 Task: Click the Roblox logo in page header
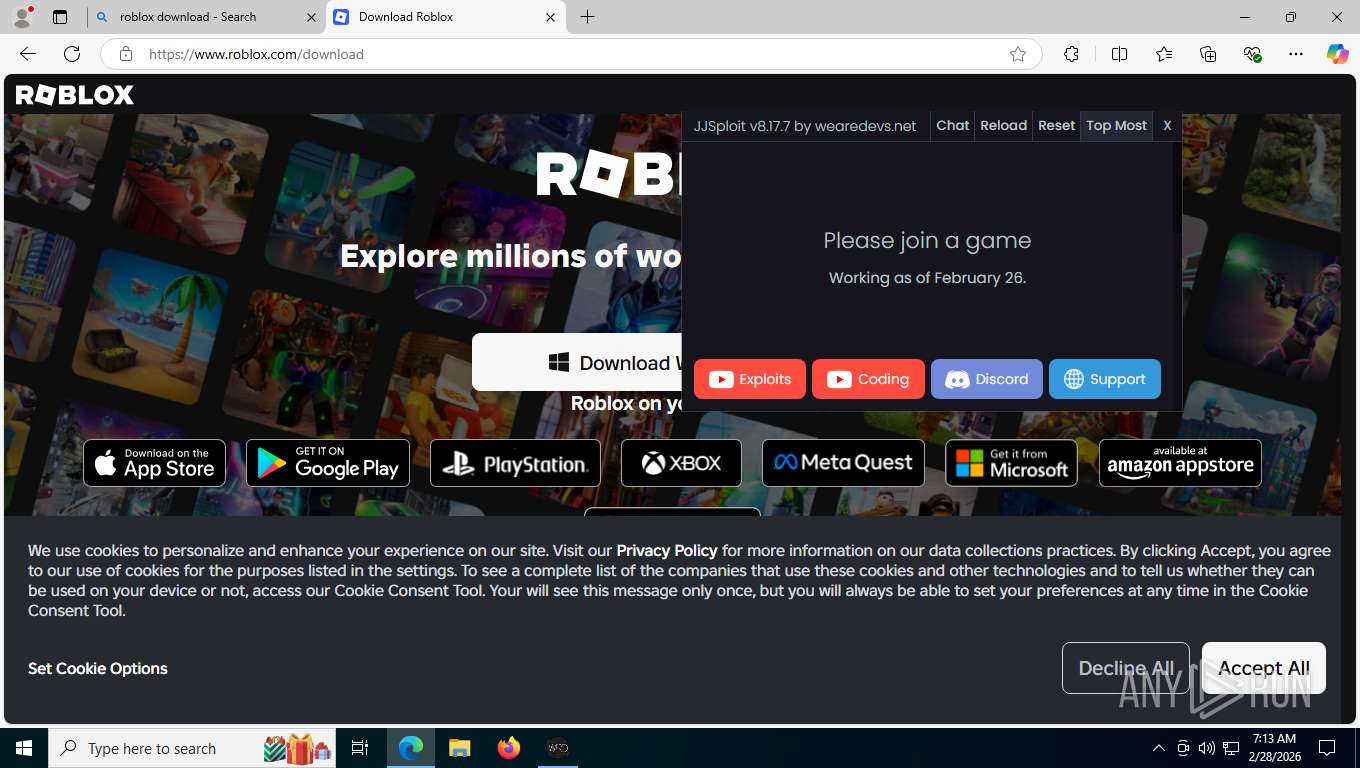point(75,95)
